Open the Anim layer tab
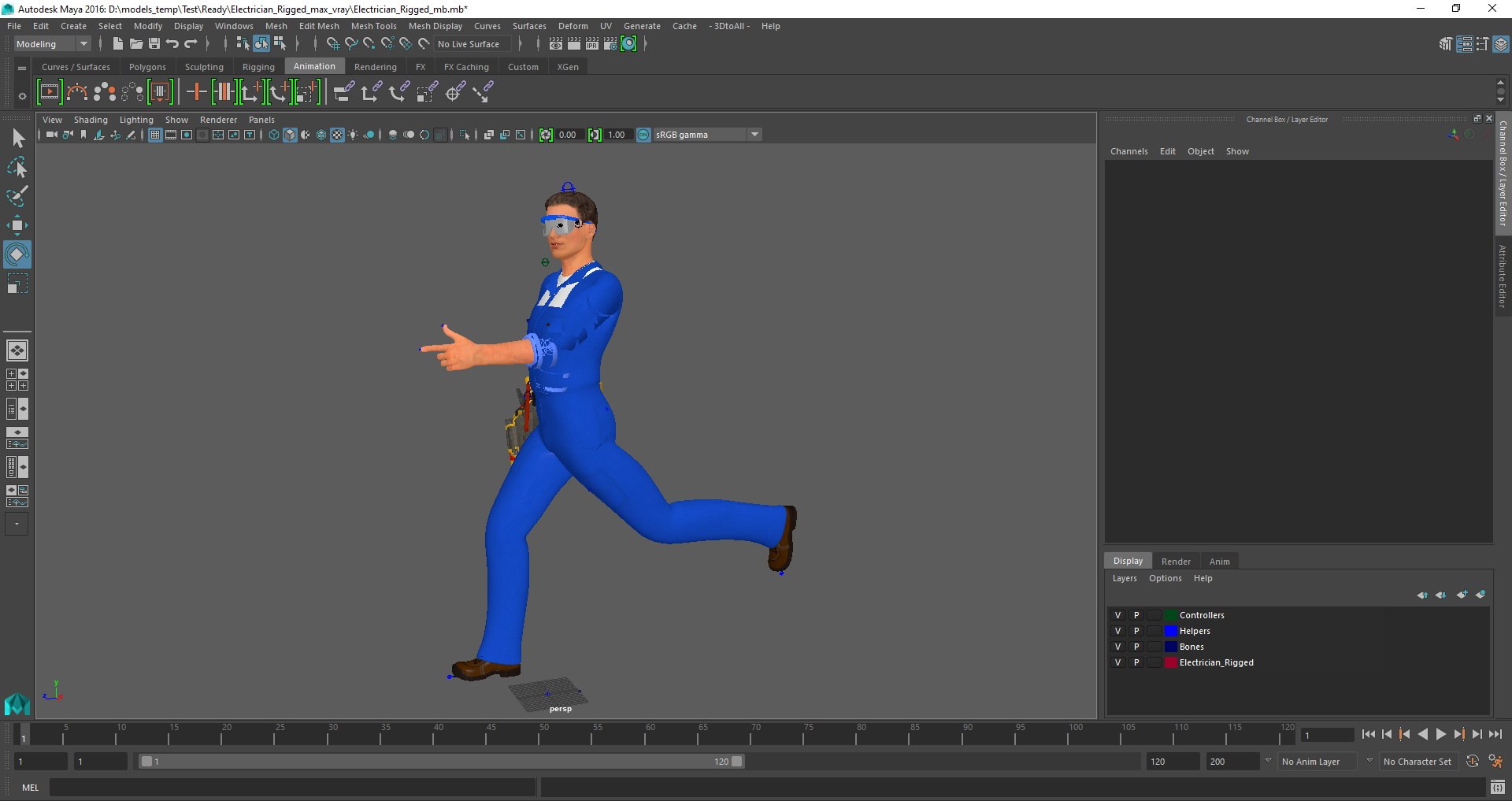1512x801 pixels. [x=1219, y=562]
